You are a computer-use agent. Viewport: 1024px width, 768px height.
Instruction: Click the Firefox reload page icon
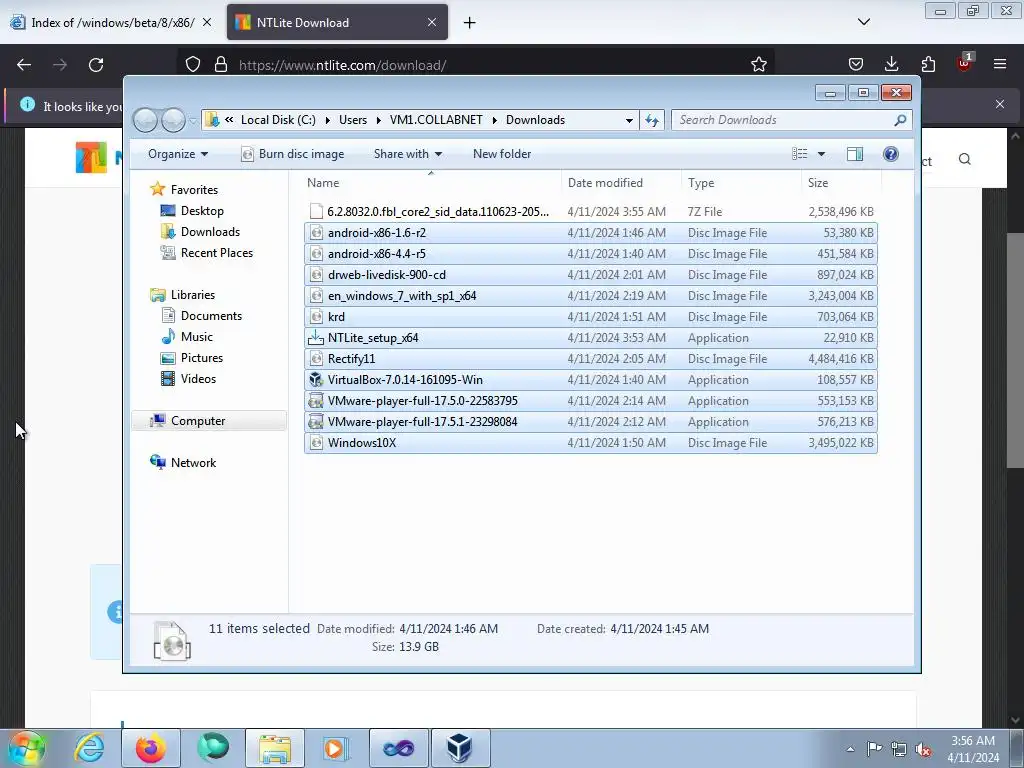click(96, 65)
